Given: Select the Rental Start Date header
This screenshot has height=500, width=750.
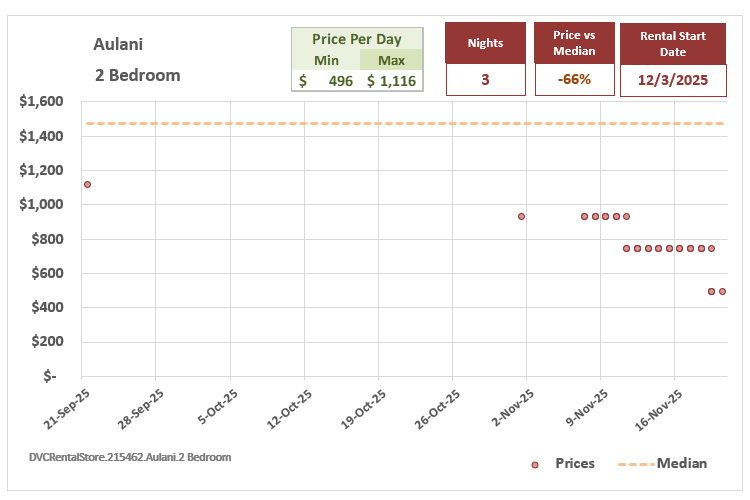Looking at the screenshot, I should (670, 44).
